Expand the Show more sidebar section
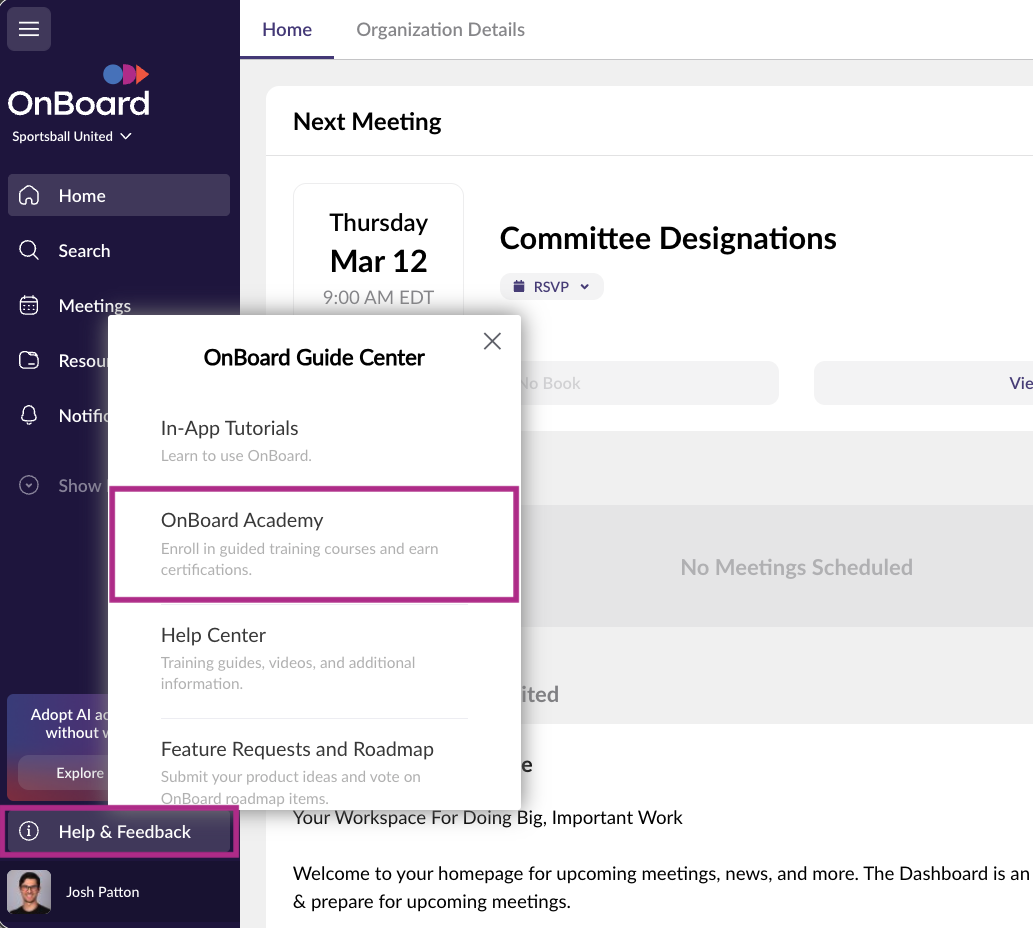This screenshot has width=1033, height=928. tap(60, 486)
